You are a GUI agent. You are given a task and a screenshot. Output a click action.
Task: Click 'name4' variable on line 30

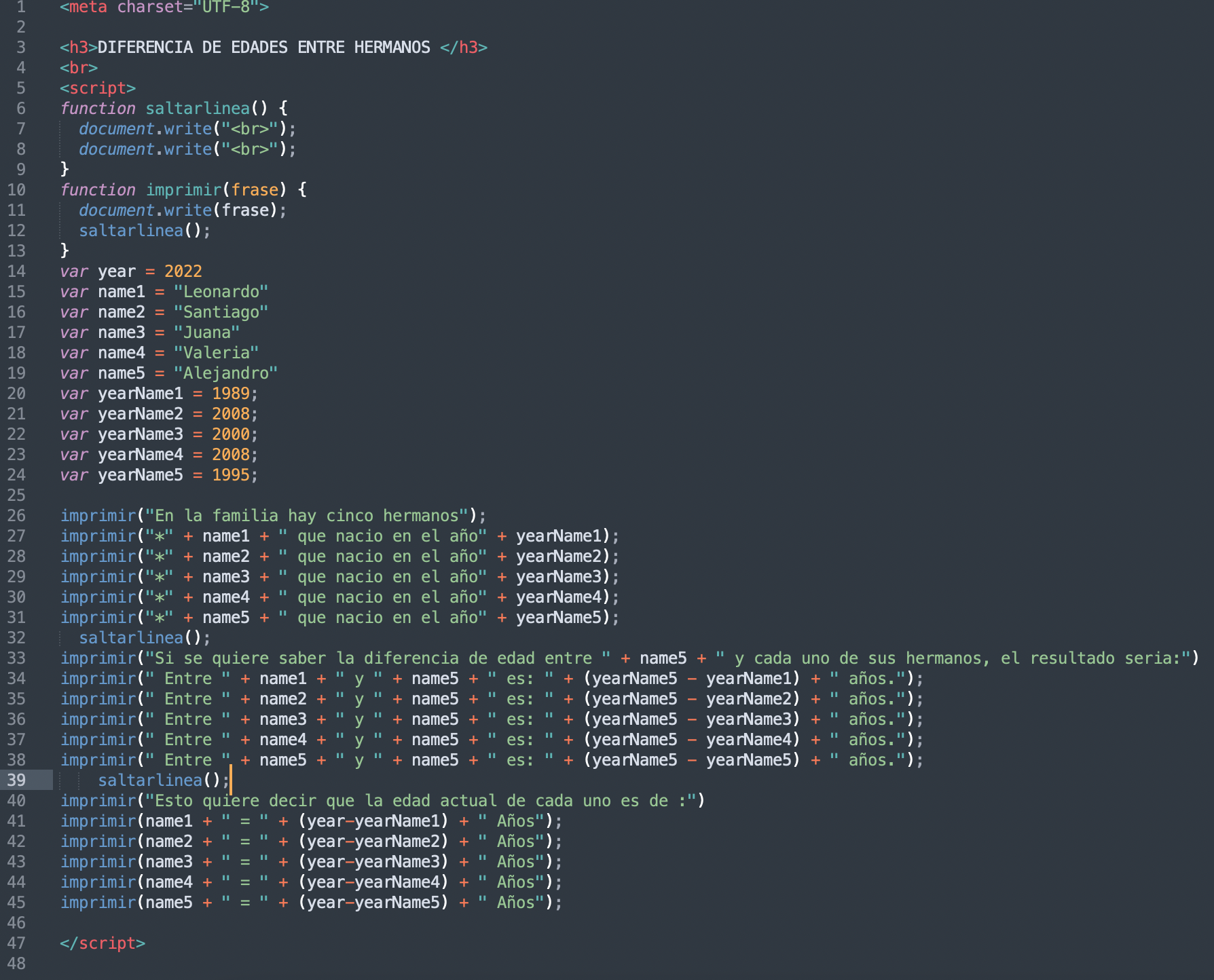(226, 597)
